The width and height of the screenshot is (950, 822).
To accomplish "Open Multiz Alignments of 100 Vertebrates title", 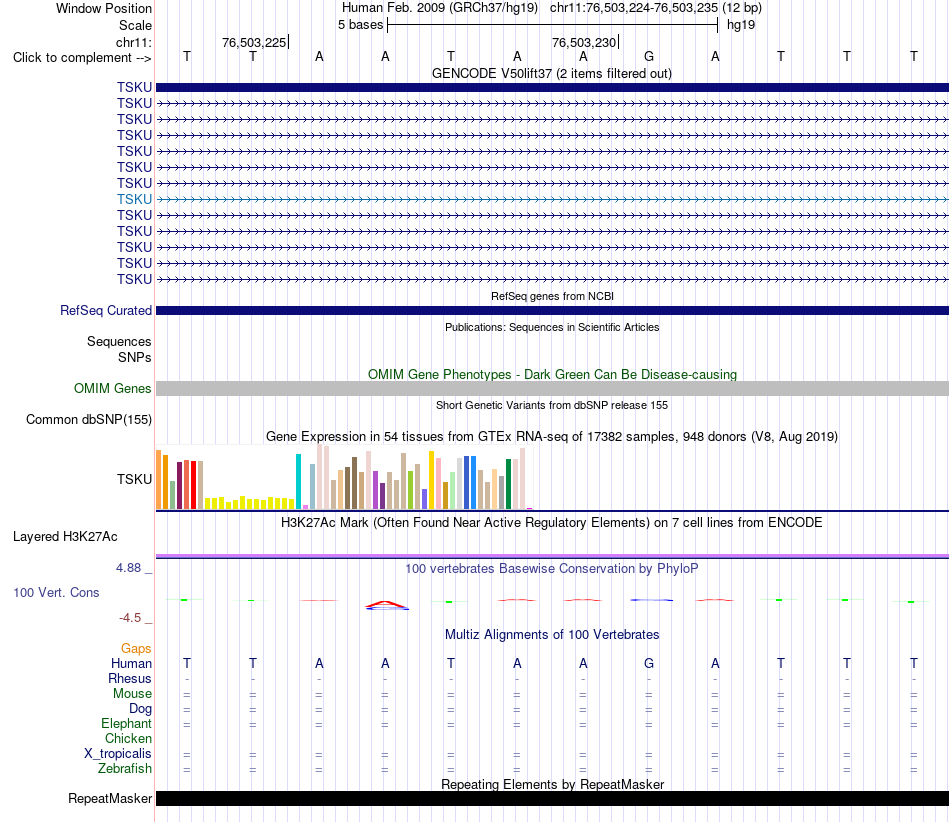I will (x=552, y=635).
